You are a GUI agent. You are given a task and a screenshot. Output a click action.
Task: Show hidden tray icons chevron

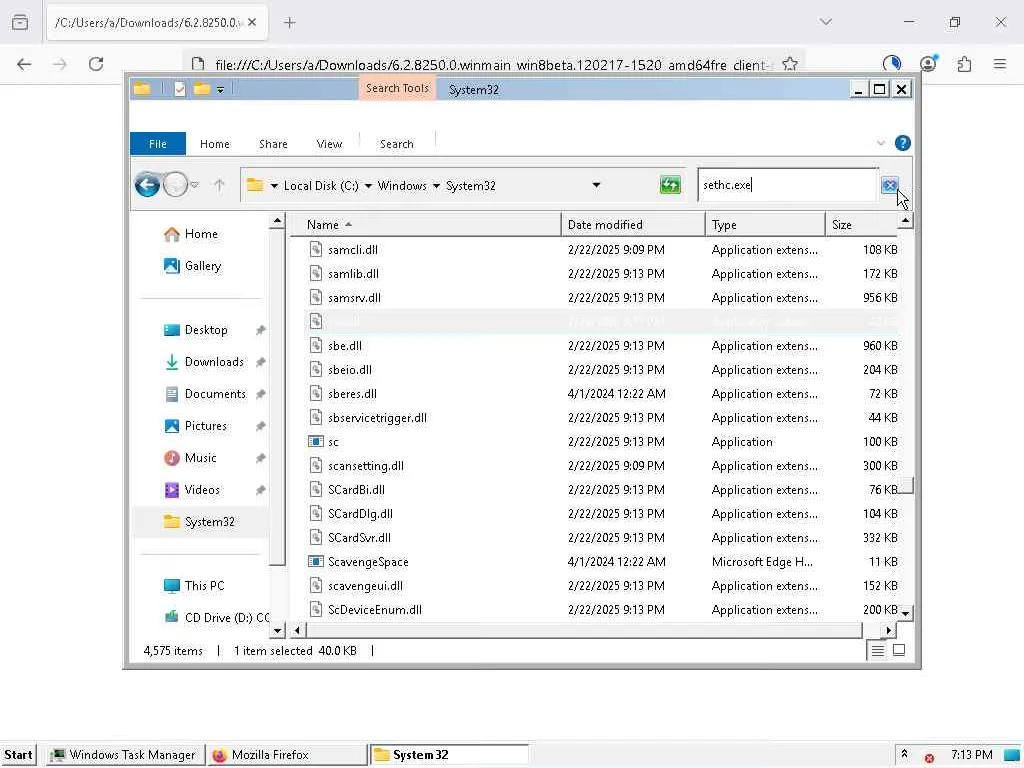click(904, 754)
